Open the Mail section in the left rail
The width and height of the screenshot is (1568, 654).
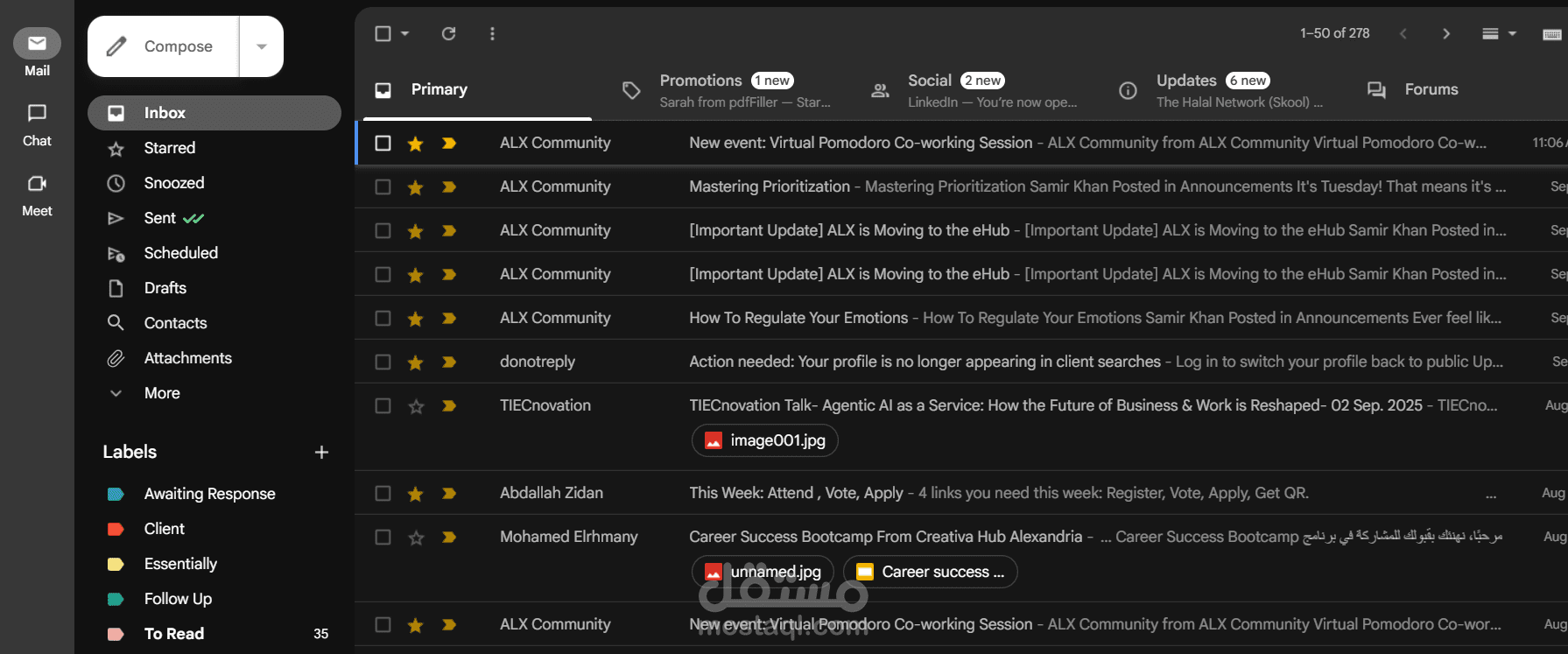pyautogui.click(x=37, y=53)
